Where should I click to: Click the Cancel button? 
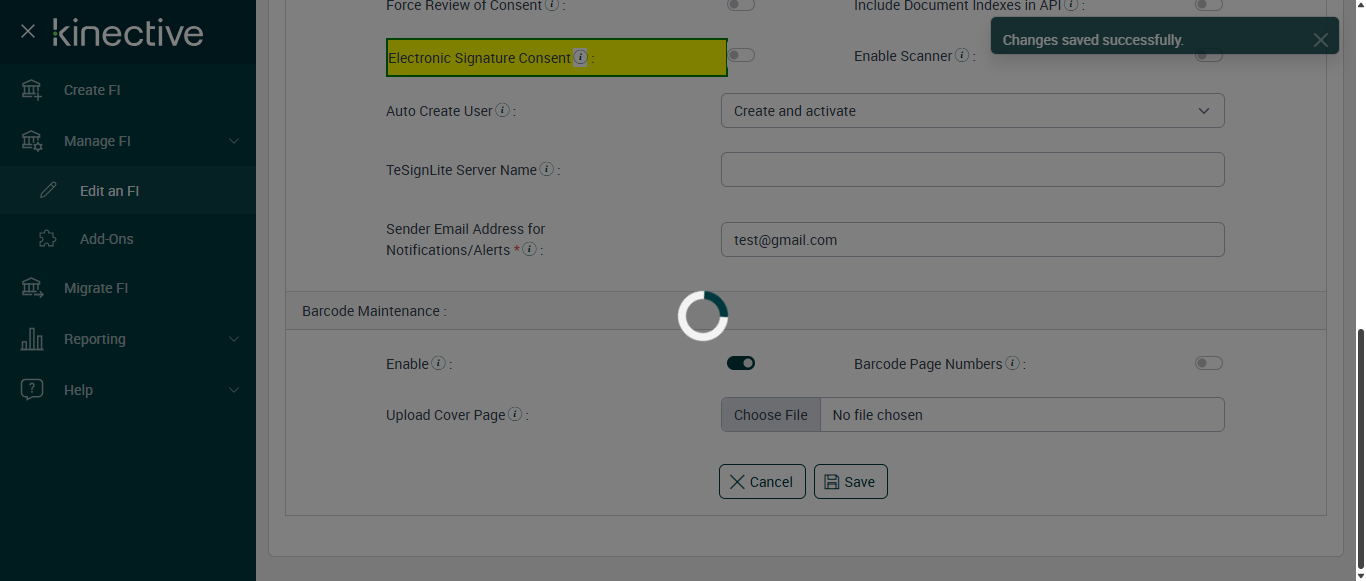click(762, 481)
